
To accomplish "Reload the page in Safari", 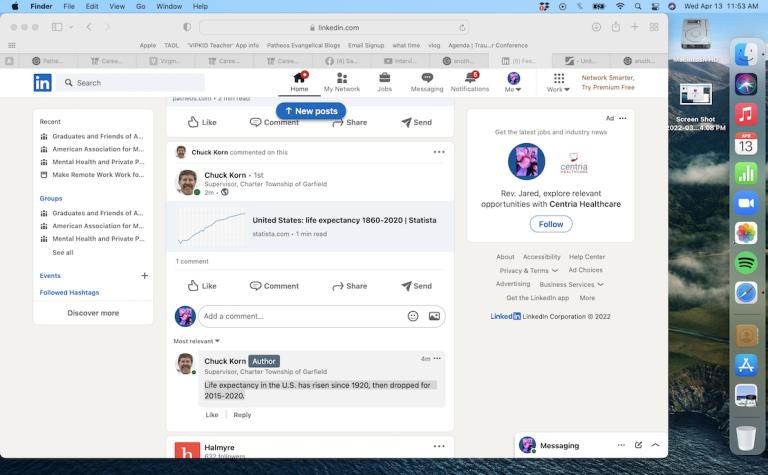I will (x=462, y=27).
